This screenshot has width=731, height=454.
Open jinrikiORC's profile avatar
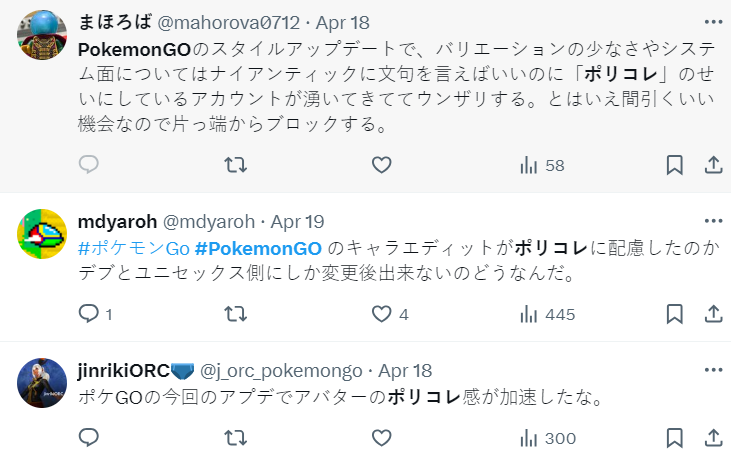point(43,383)
